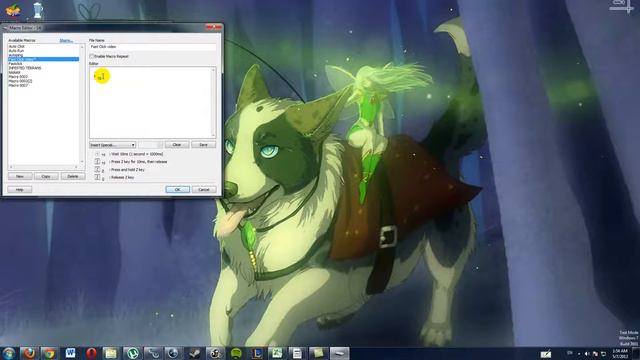Delete the selected macro
Screen dimensions: 640x360
pos(73,176)
